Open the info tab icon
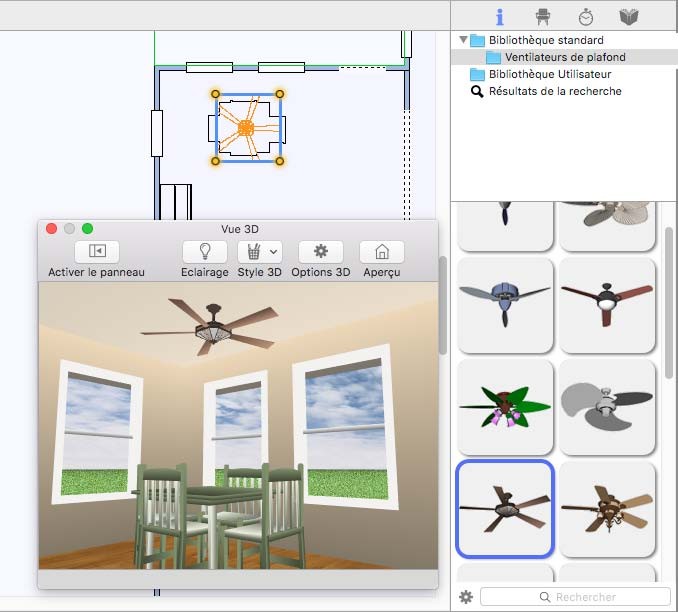 click(x=500, y=17)
